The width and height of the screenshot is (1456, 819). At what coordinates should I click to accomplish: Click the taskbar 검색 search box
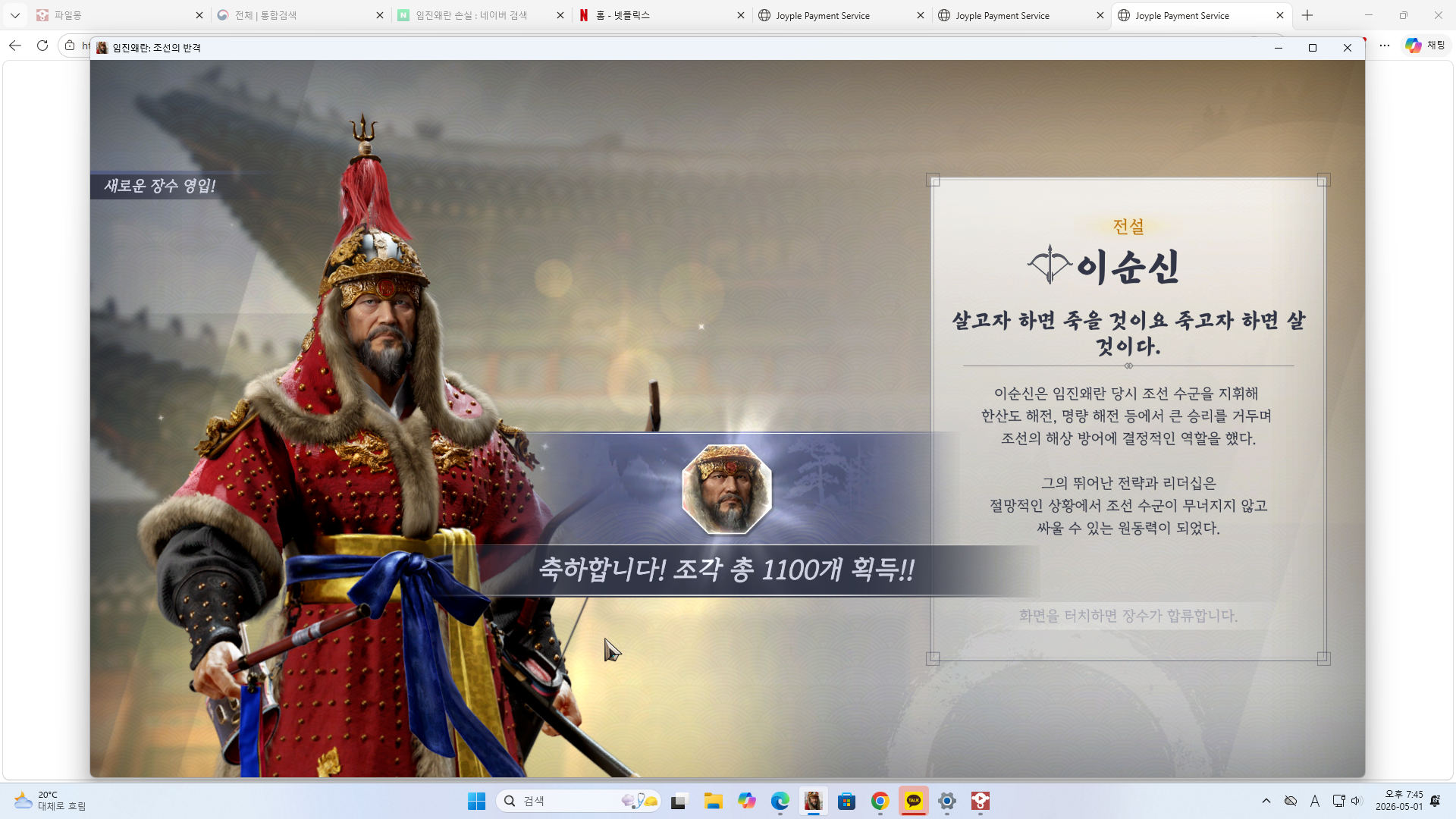tap(579, 801)
